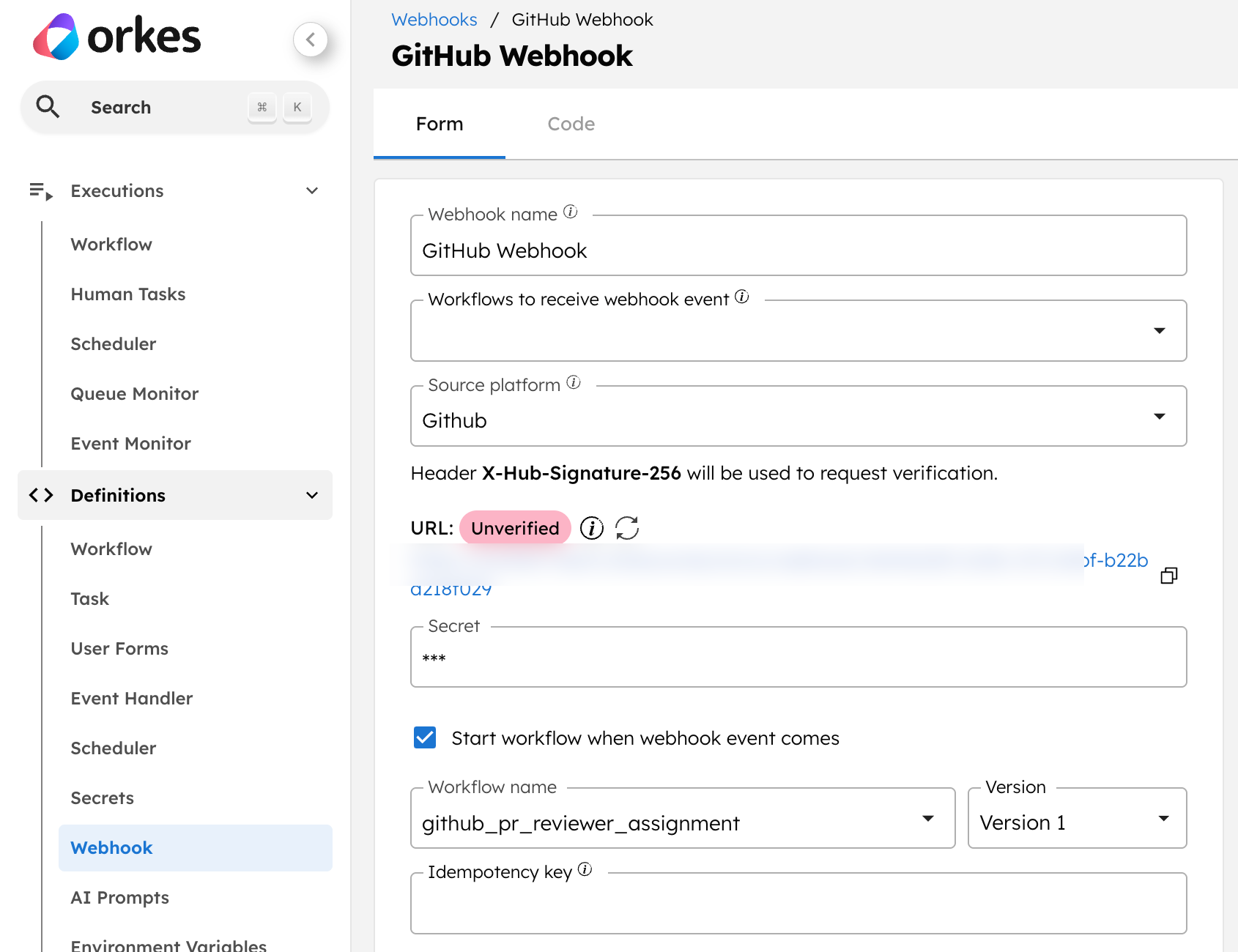The width and height of the screenshot is (1238, 952).
Task: Copy the webhook URL
Action: point(1169,576)
